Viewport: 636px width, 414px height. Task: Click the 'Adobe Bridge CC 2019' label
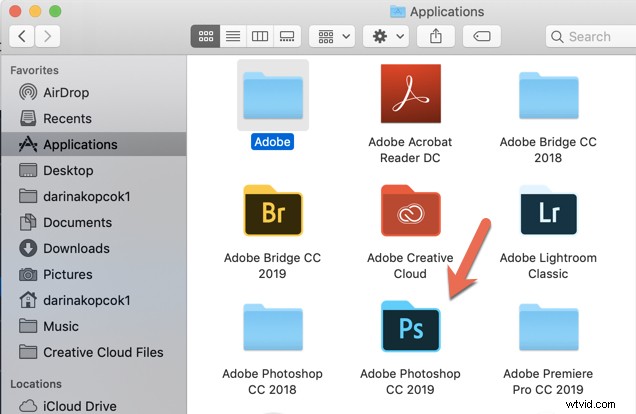click(x=272, y=266)
